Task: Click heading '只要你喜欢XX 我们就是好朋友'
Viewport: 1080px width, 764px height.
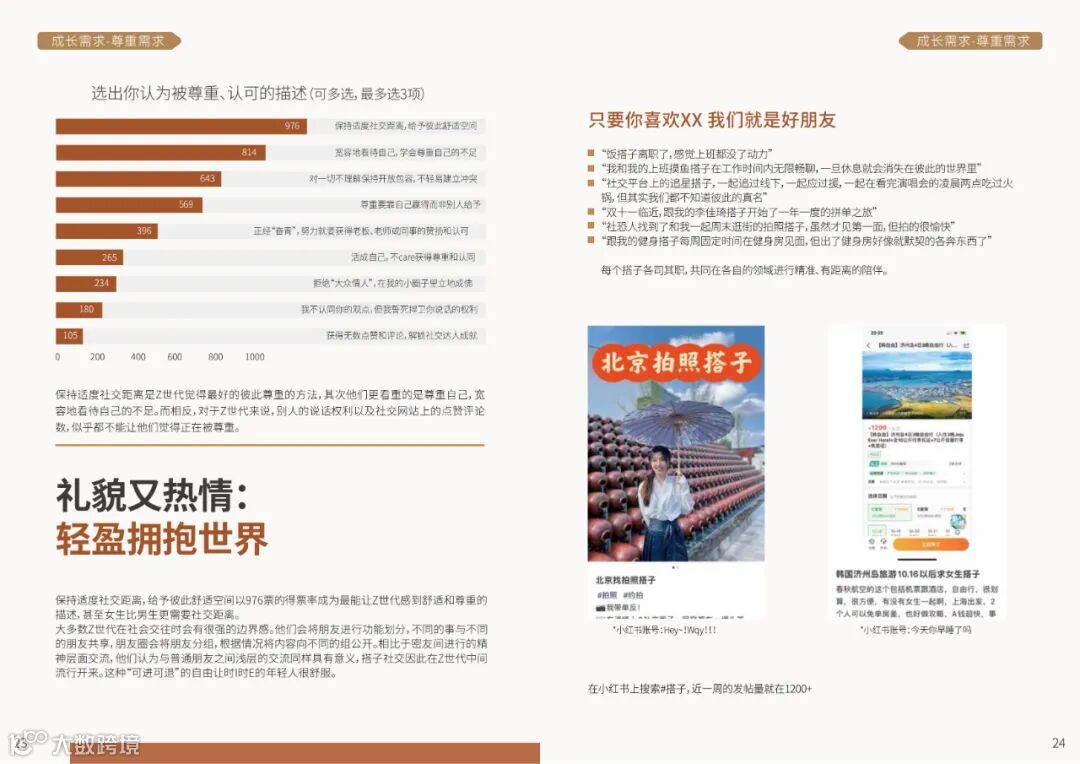Action: [712, 120]
